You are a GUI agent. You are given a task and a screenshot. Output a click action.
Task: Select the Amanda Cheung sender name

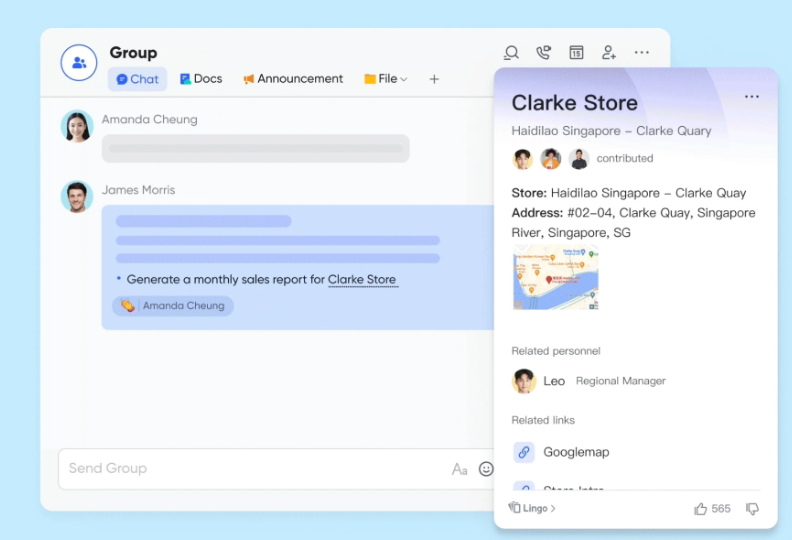150,120
